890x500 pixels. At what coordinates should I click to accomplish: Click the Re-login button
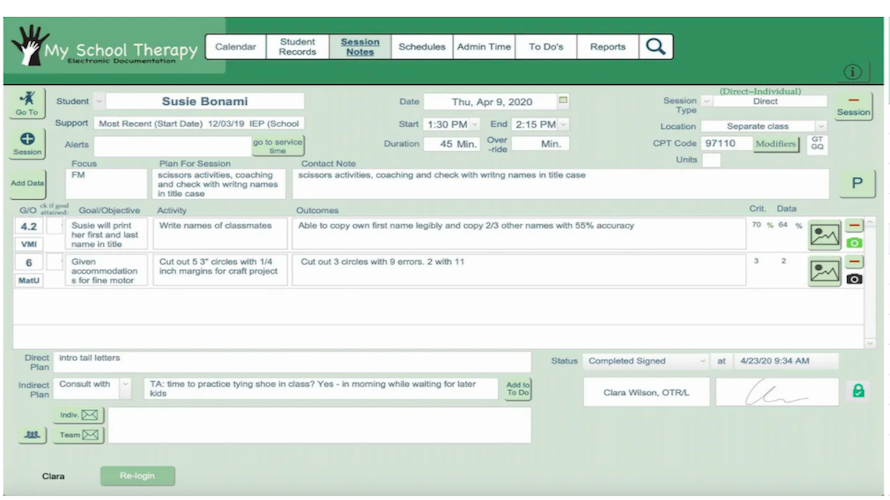click(x=137, y=476)
